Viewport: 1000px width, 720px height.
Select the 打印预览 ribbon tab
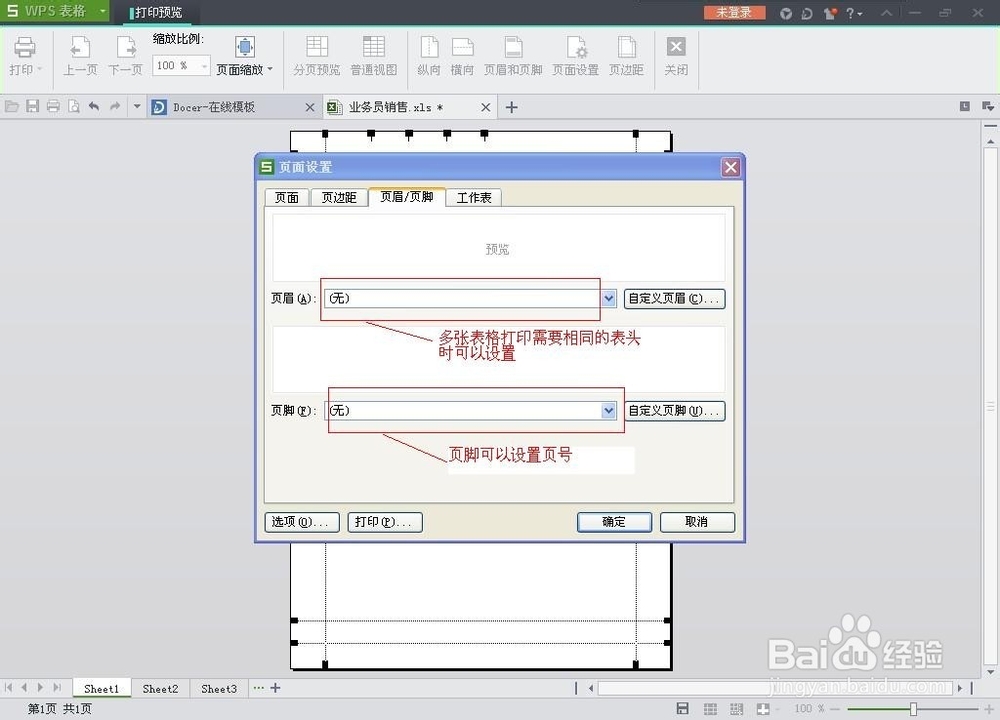tap(157, 12)
